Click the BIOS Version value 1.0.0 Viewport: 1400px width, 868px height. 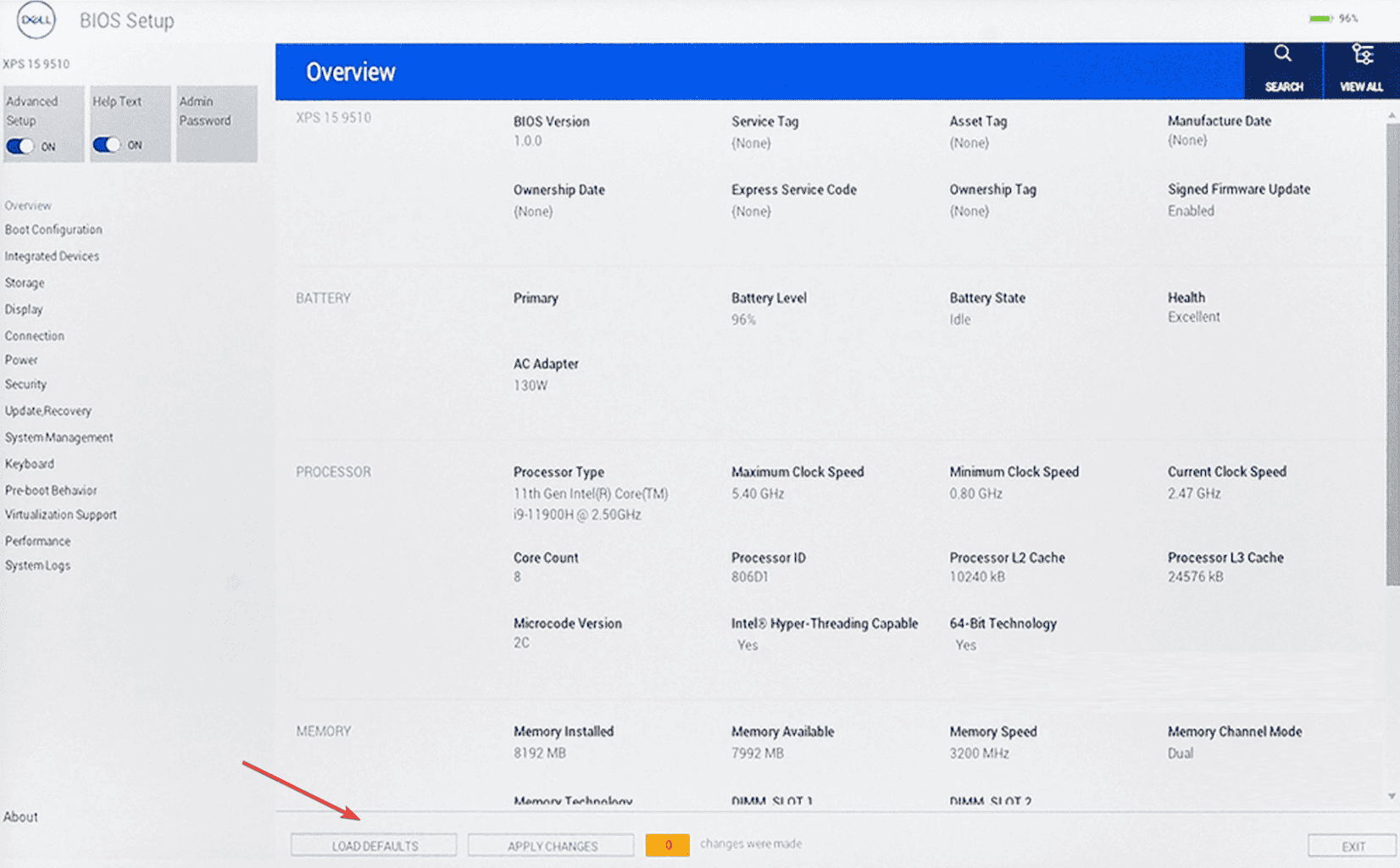tap(527, 141)
